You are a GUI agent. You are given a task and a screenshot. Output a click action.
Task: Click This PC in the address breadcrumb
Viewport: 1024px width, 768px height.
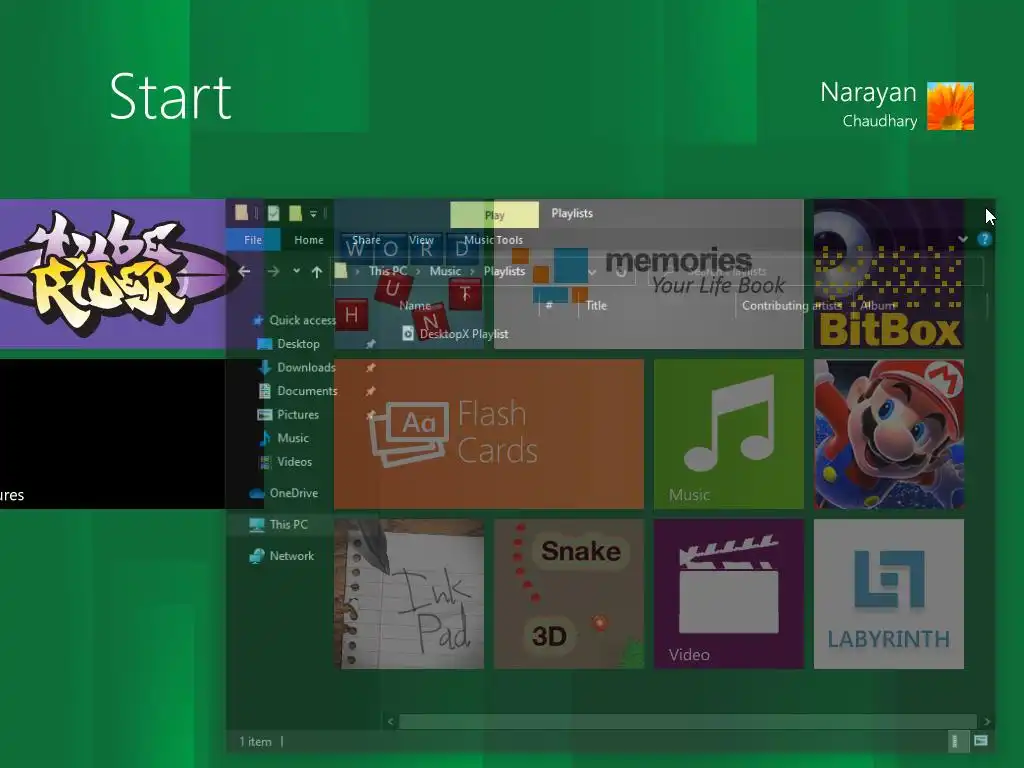click(388, 271)
